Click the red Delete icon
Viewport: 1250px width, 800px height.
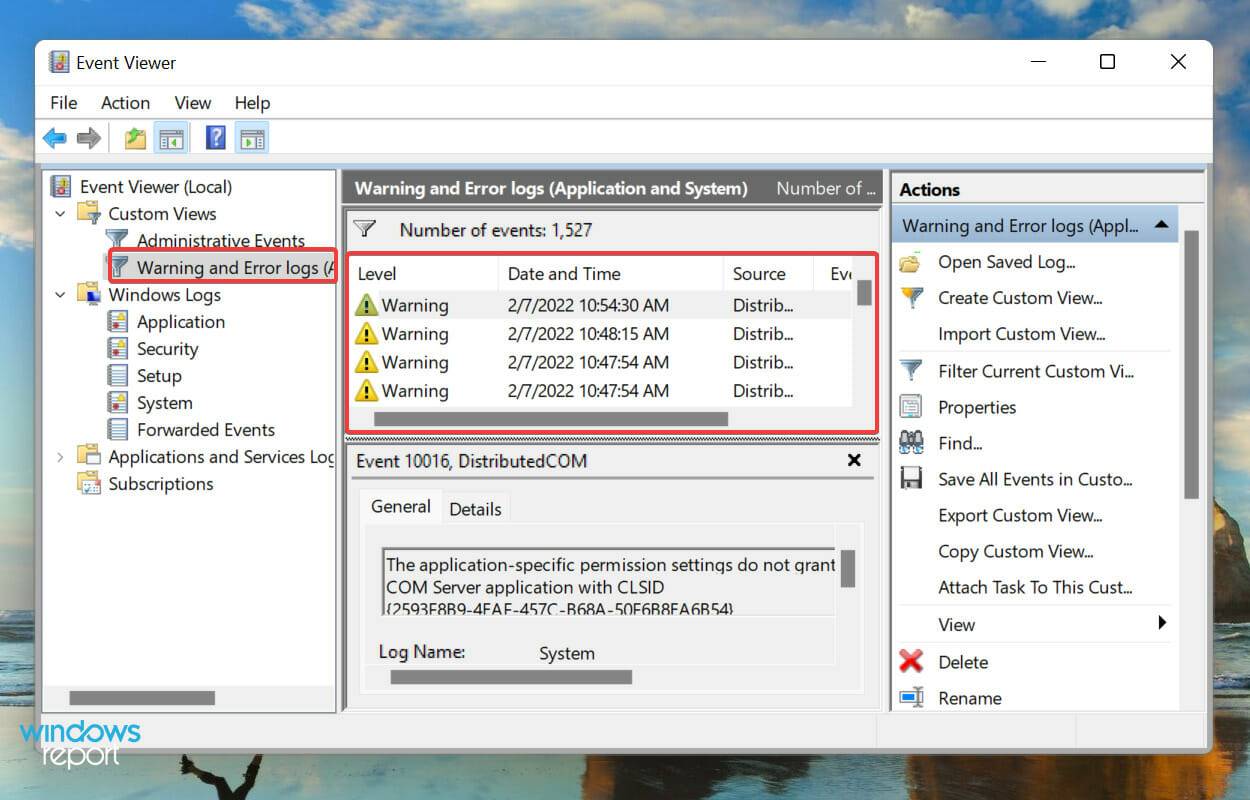911,662
